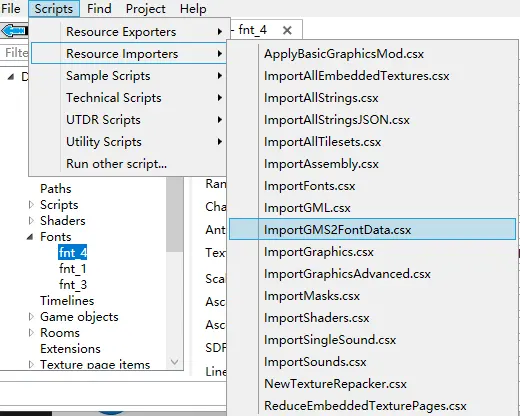Close the fnt_4 tab

287,30
